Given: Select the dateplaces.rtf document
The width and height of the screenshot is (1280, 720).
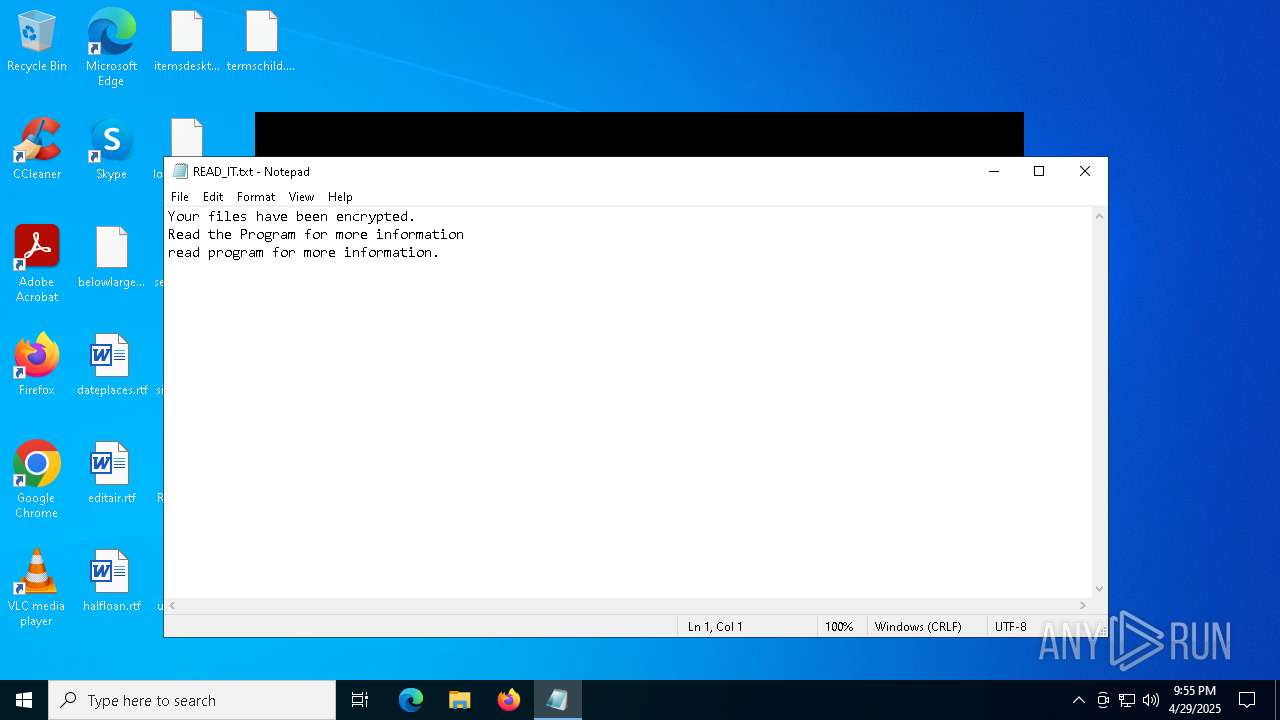Looking at the screenshot, I should click(111, 365).
